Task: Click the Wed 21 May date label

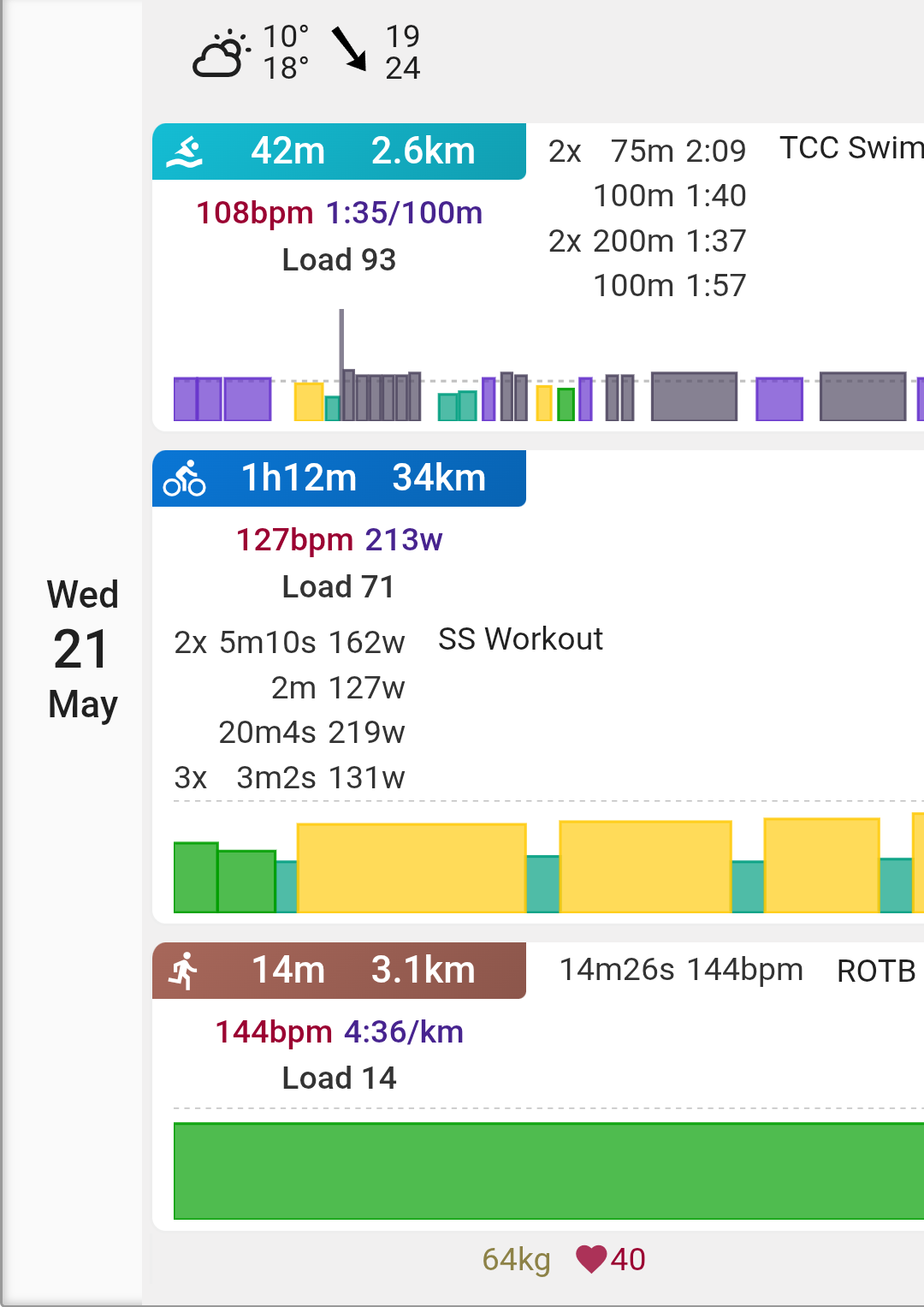Action: coord(82,651)
